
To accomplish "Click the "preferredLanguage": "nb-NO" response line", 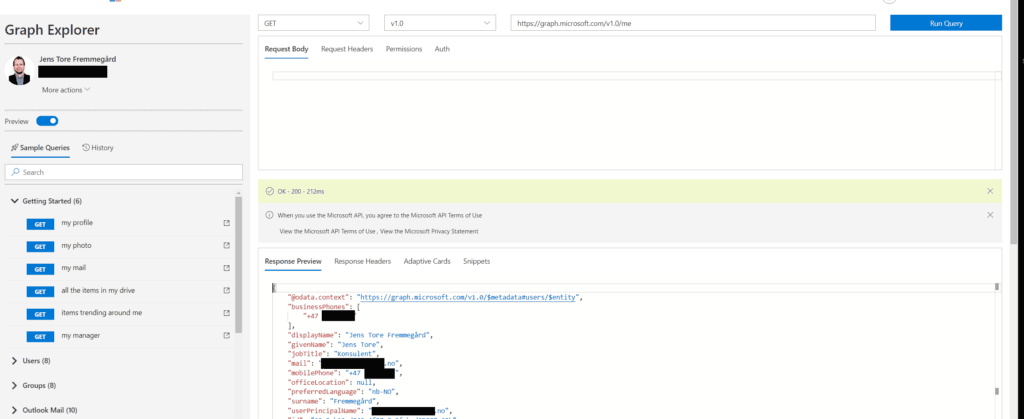I will pos(343,392).
